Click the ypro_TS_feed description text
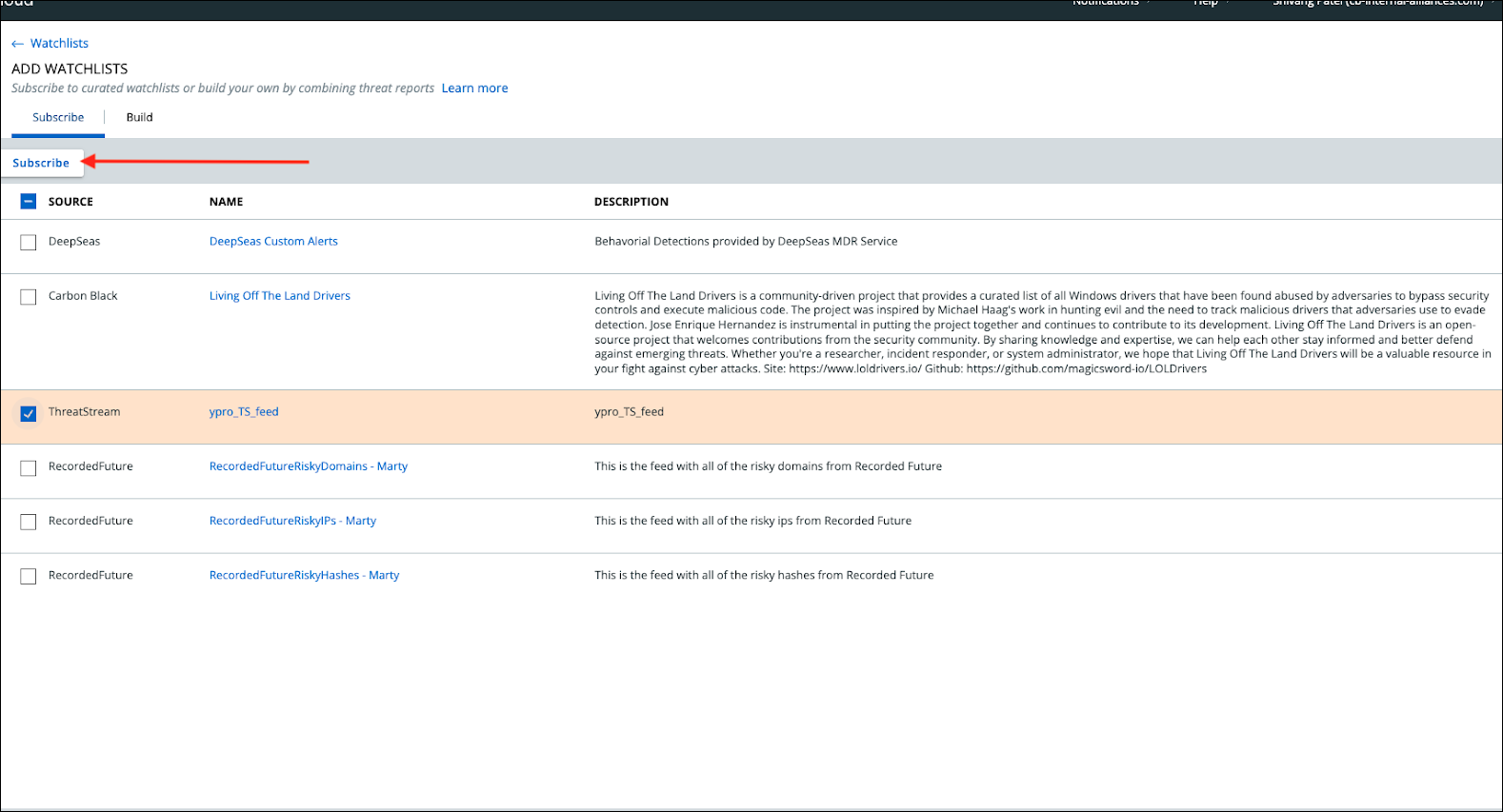Viewport: 1503px width, 812px height. coord(629,412)
